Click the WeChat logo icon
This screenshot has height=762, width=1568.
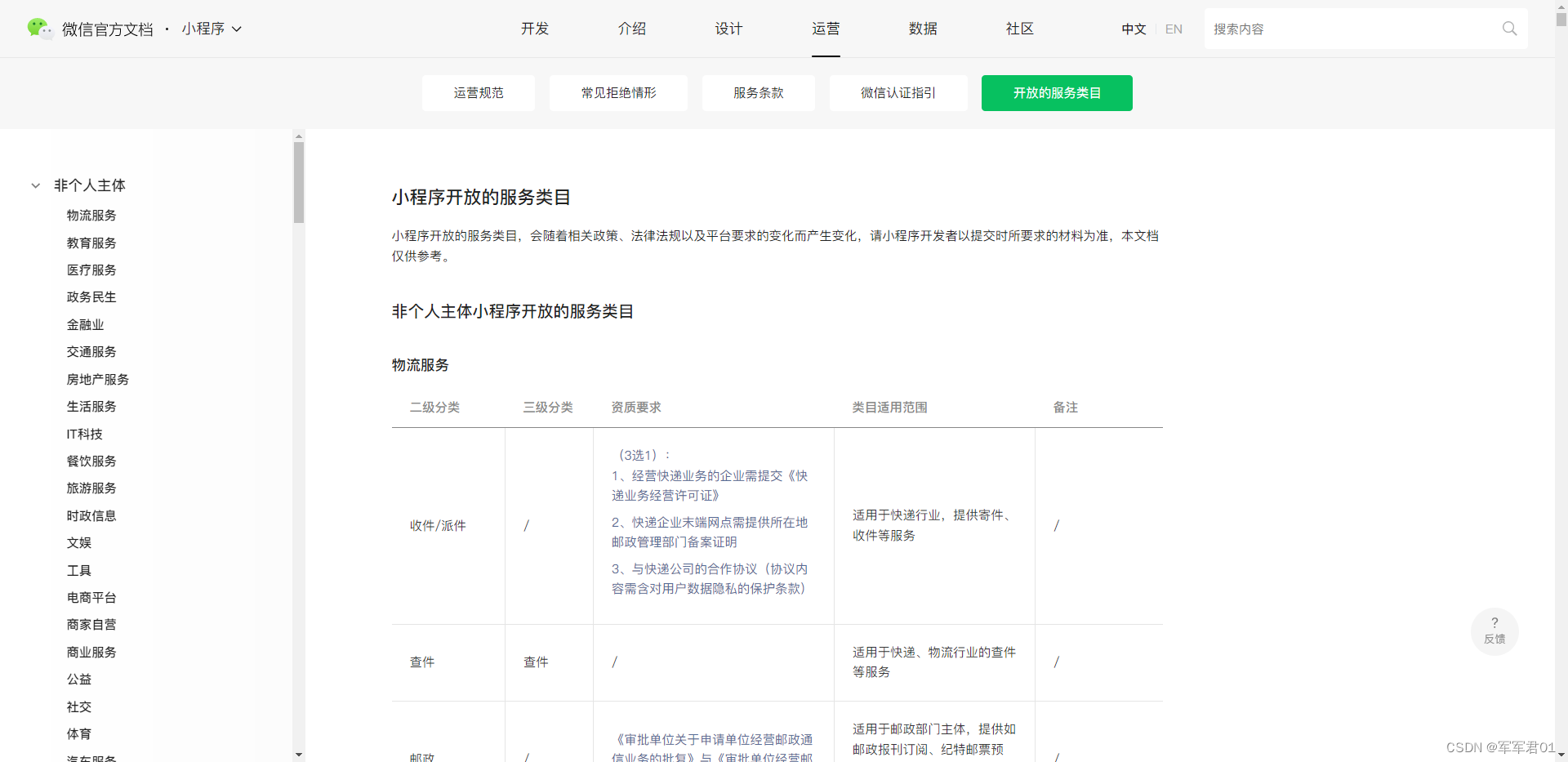coord(39,29)
